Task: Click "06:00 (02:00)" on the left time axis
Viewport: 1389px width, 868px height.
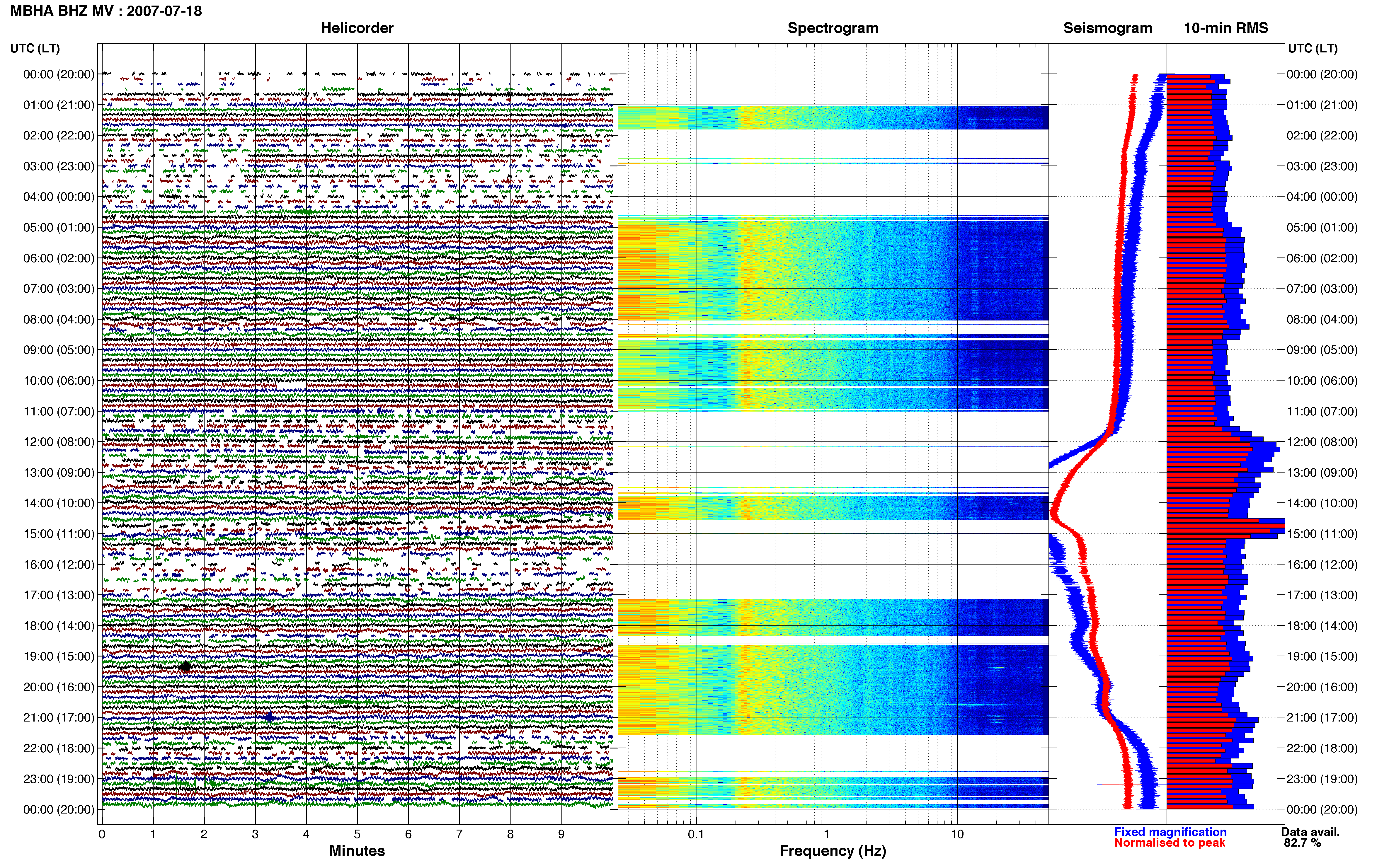Action: coord(59,258)
